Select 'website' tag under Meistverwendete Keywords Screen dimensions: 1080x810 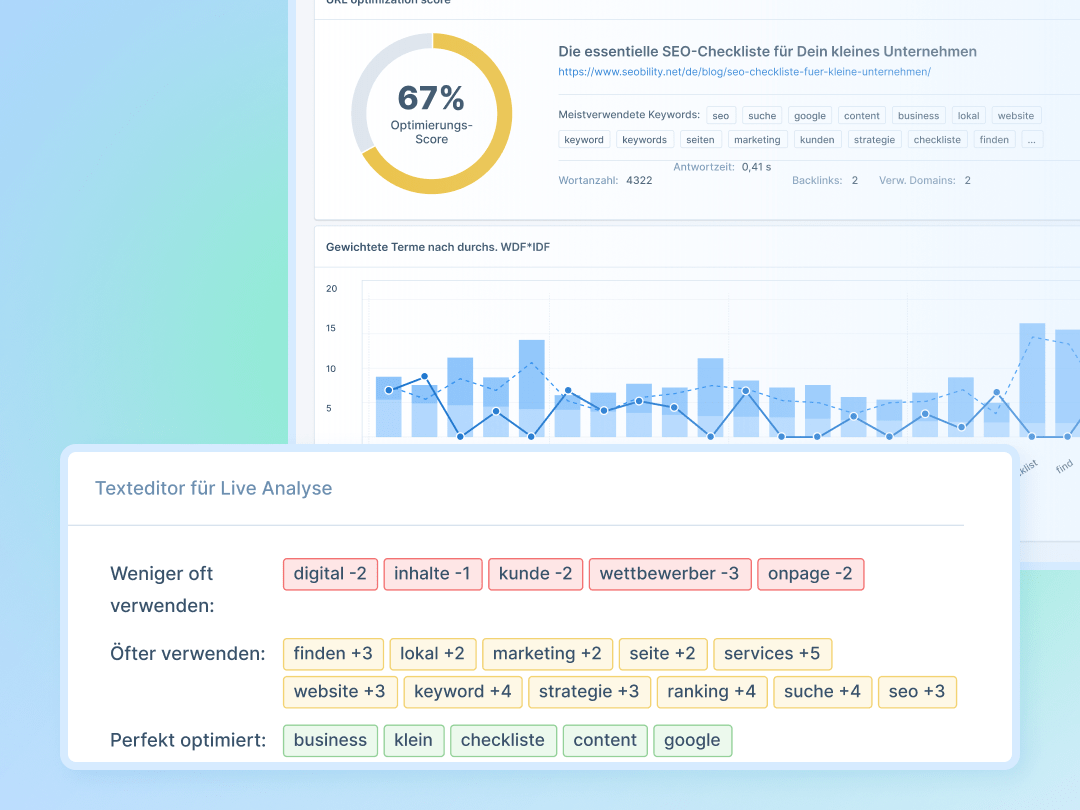point(1016,116)
